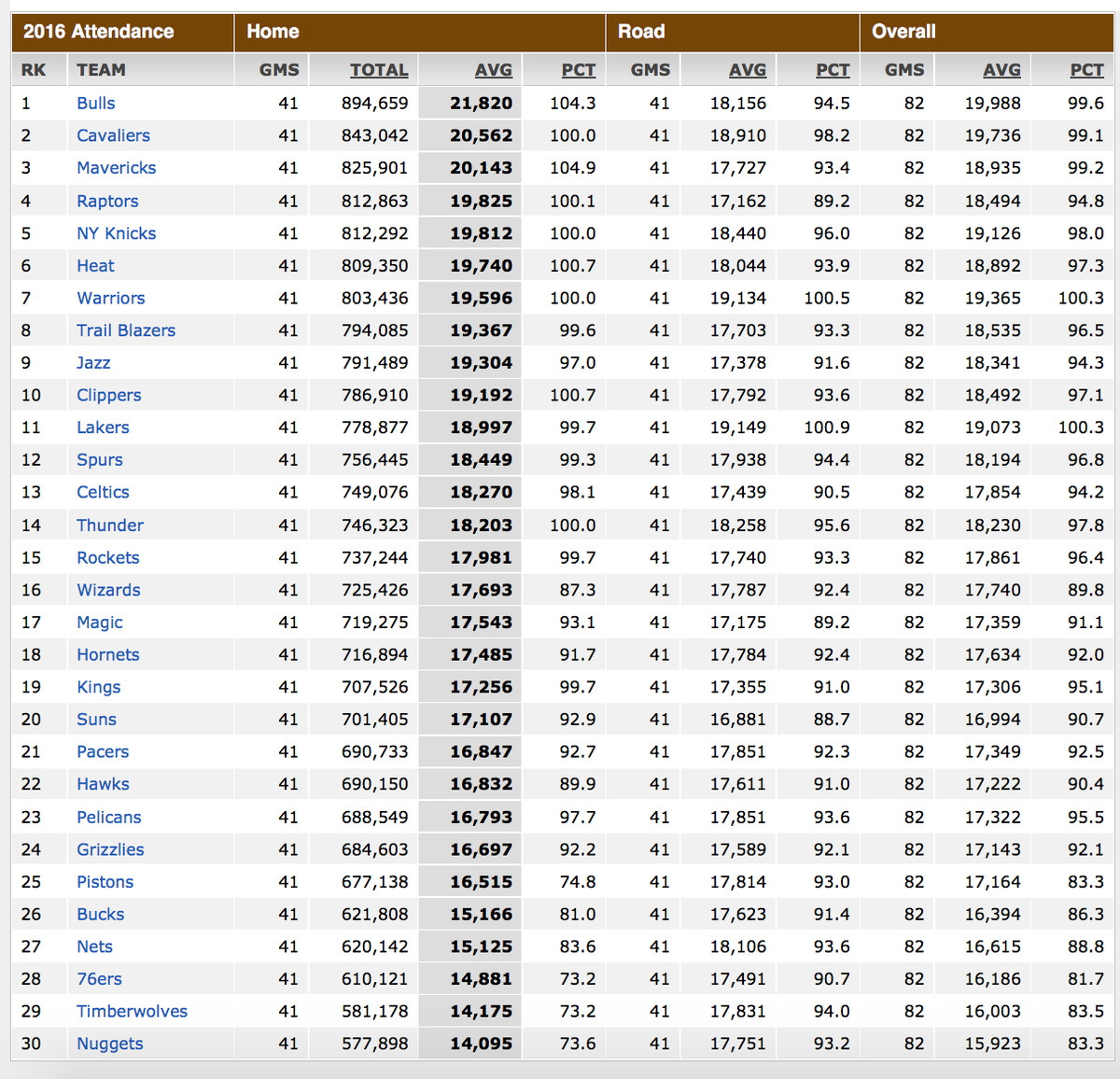Click the RK column header
Screen dimensions: 1120x1079
[x=34, y=70]
